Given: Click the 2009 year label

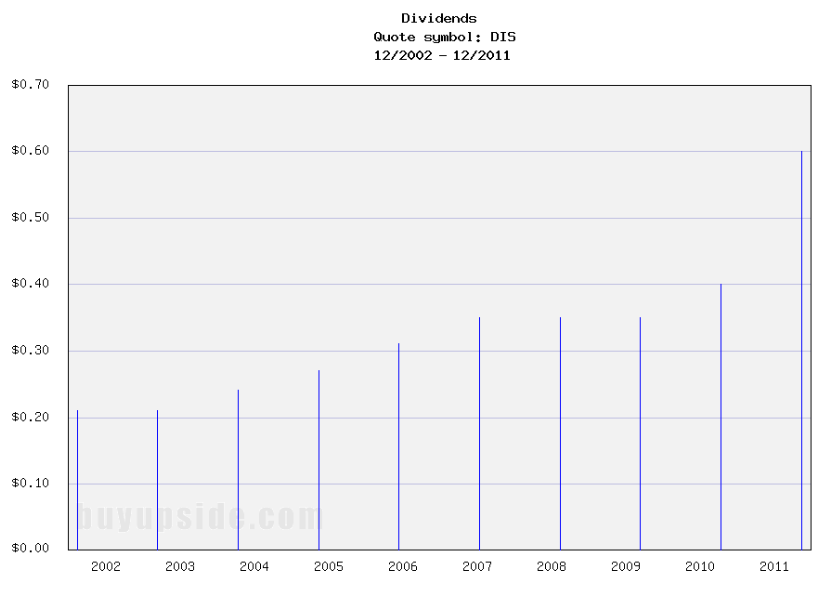Looking at the screenshot, I should pyautogui.click(x=626, y=567).
